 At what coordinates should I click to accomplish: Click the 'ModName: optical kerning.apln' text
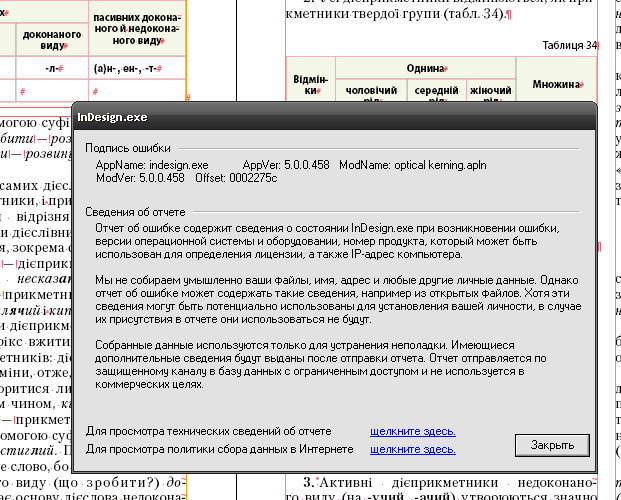[413, 165]
